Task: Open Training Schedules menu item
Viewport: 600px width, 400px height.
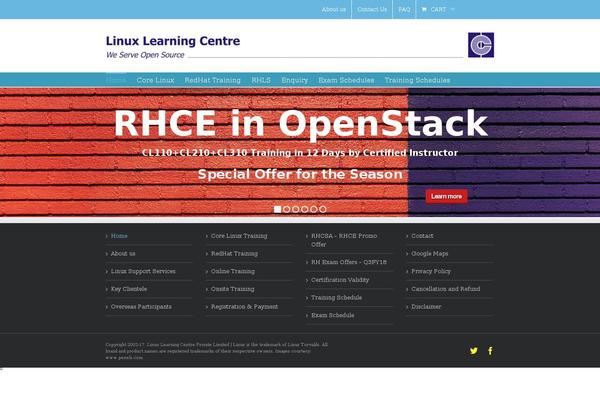Action: pos(417,80)
